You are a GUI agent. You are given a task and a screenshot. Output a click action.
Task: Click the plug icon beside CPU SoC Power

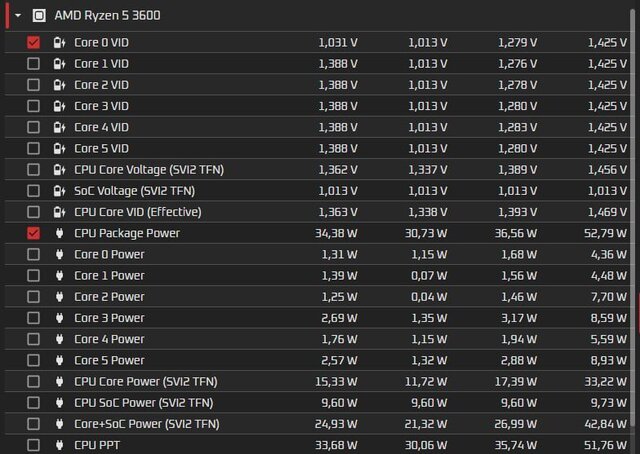coord(59,402)
